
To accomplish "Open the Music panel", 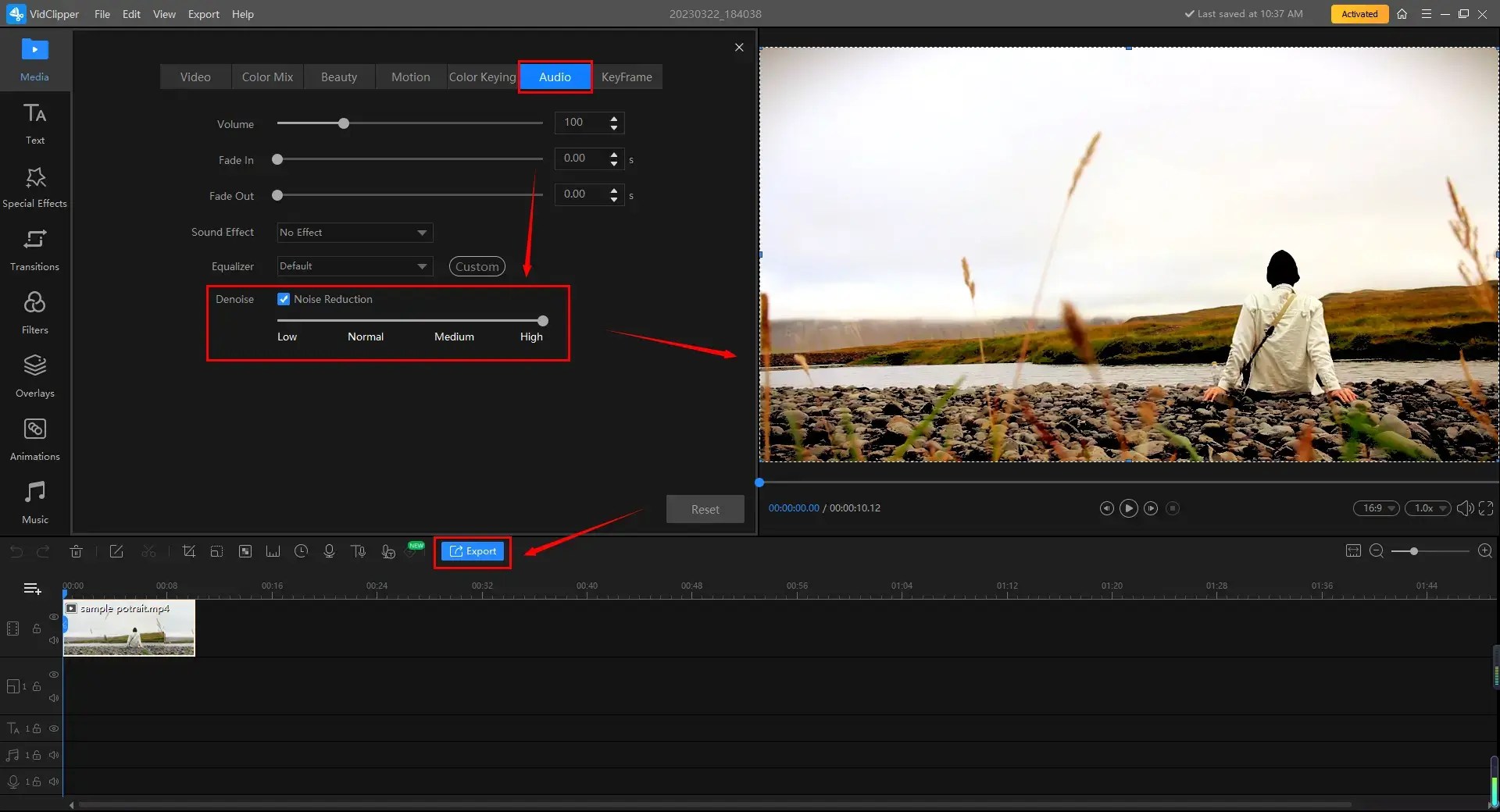I will [x=34, y=502].
